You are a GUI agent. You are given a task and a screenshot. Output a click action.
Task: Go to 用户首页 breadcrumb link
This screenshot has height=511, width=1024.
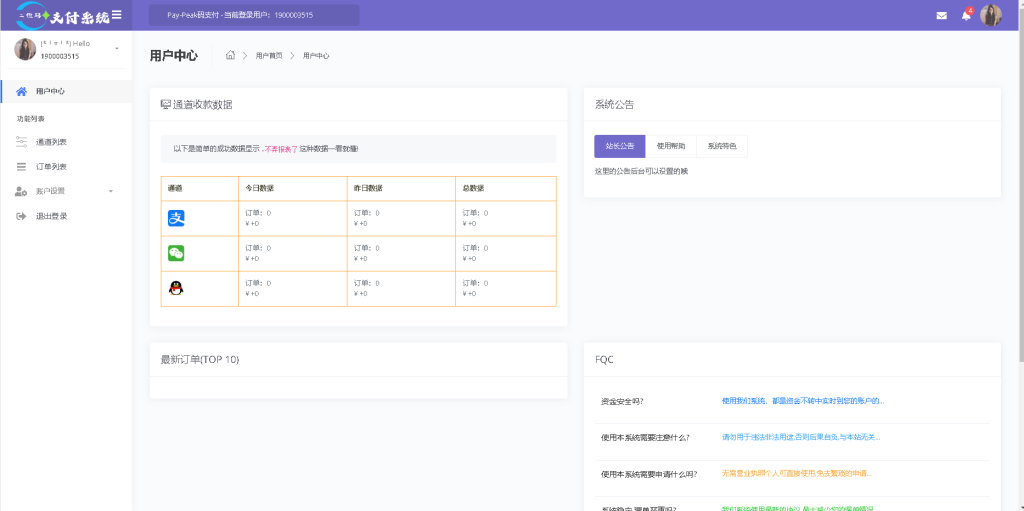[269, 56]
